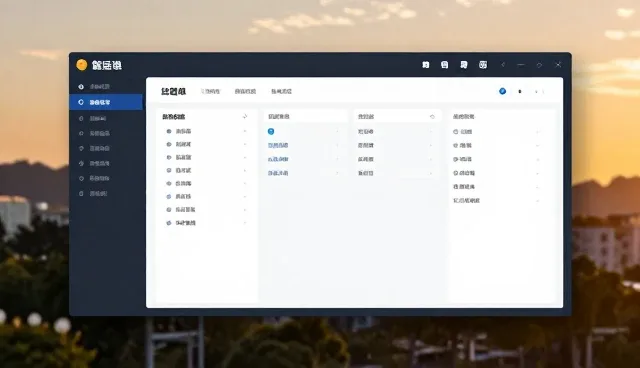Click the second of four white title-bar icons
Viewport: 640px width, 368px height.
pos(444,65)
